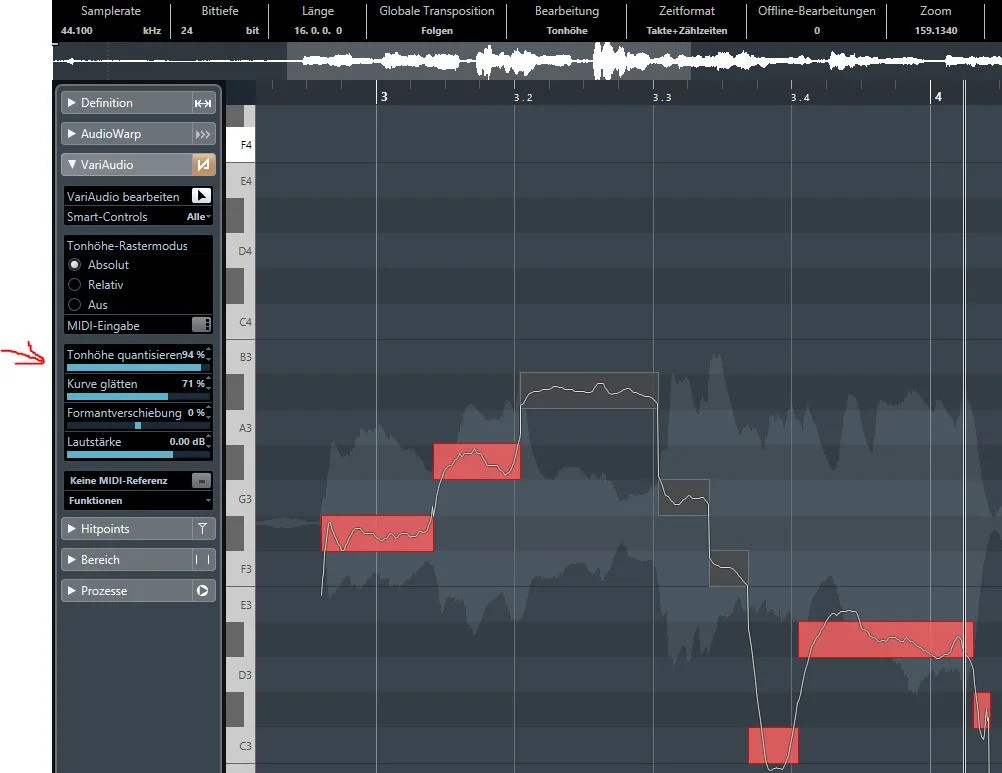
Task: Click the Zoom 159.1340 value
Action: (936, 31)
